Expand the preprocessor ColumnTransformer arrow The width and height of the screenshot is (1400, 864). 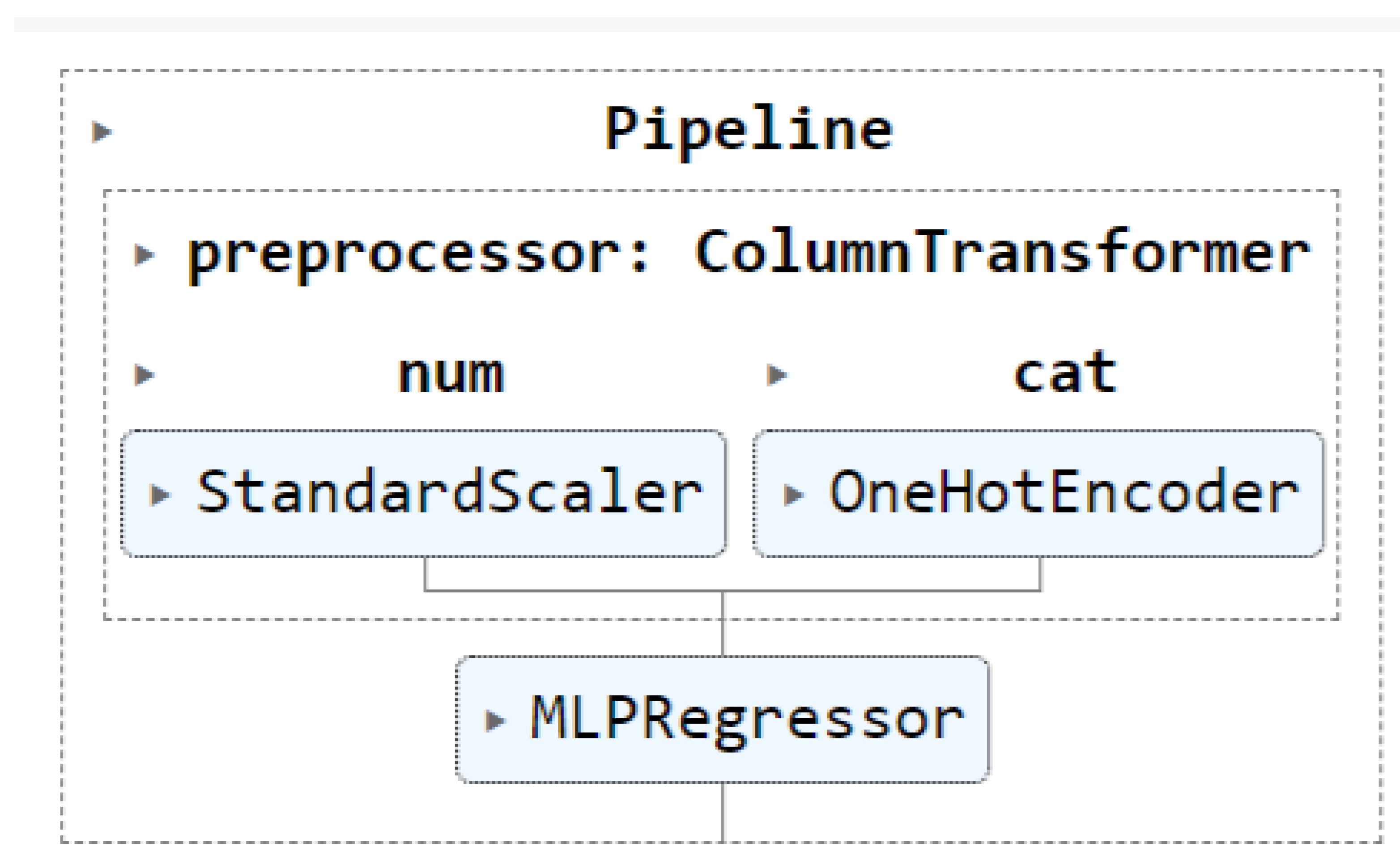144,255
